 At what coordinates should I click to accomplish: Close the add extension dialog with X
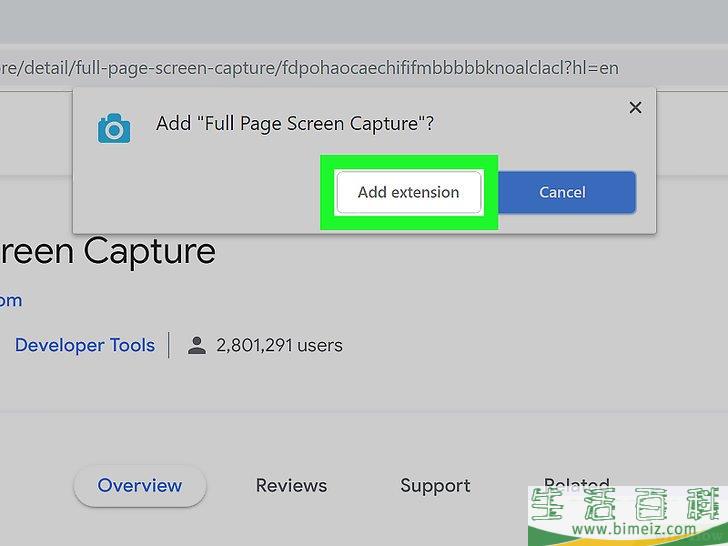coord(635,108)
